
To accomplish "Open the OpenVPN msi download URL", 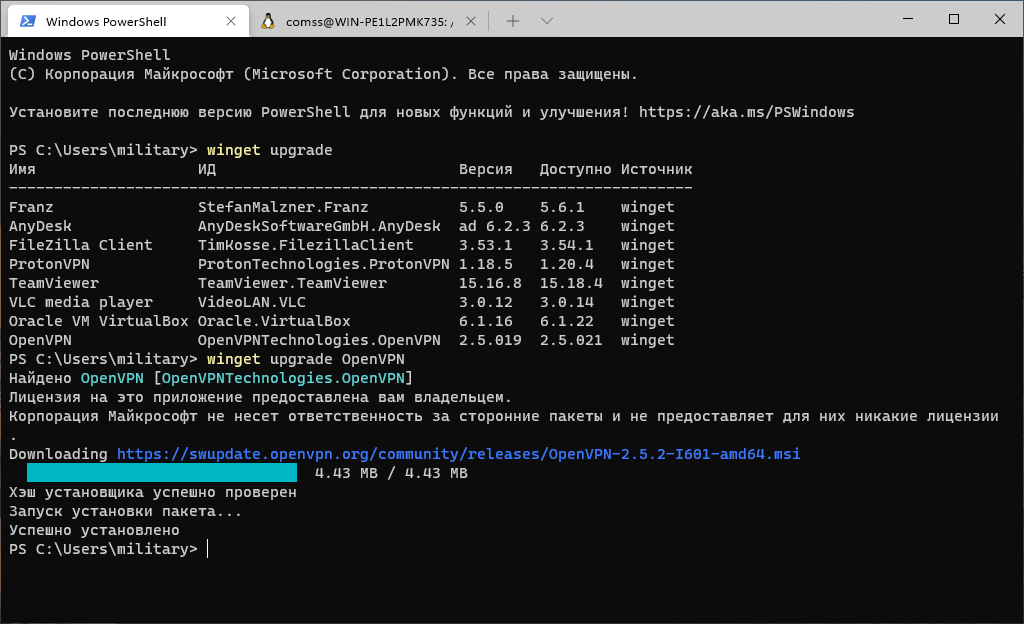I will tap(458, 454).
